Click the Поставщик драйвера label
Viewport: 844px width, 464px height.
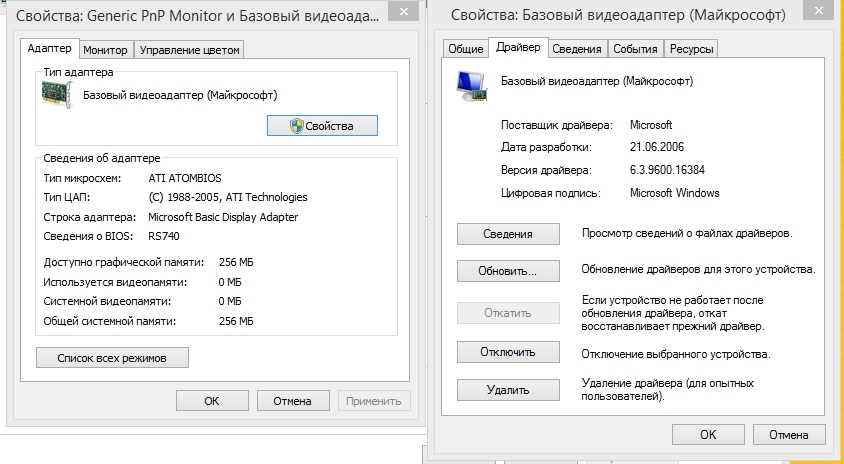(557, 125)
